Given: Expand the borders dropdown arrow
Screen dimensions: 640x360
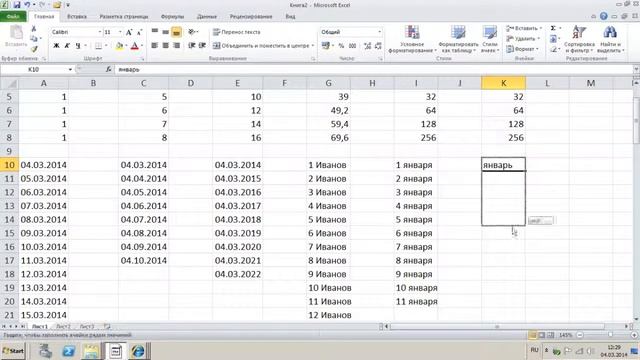Looking at the screenshot, I should pyautogui.click(x=106, y=46).
